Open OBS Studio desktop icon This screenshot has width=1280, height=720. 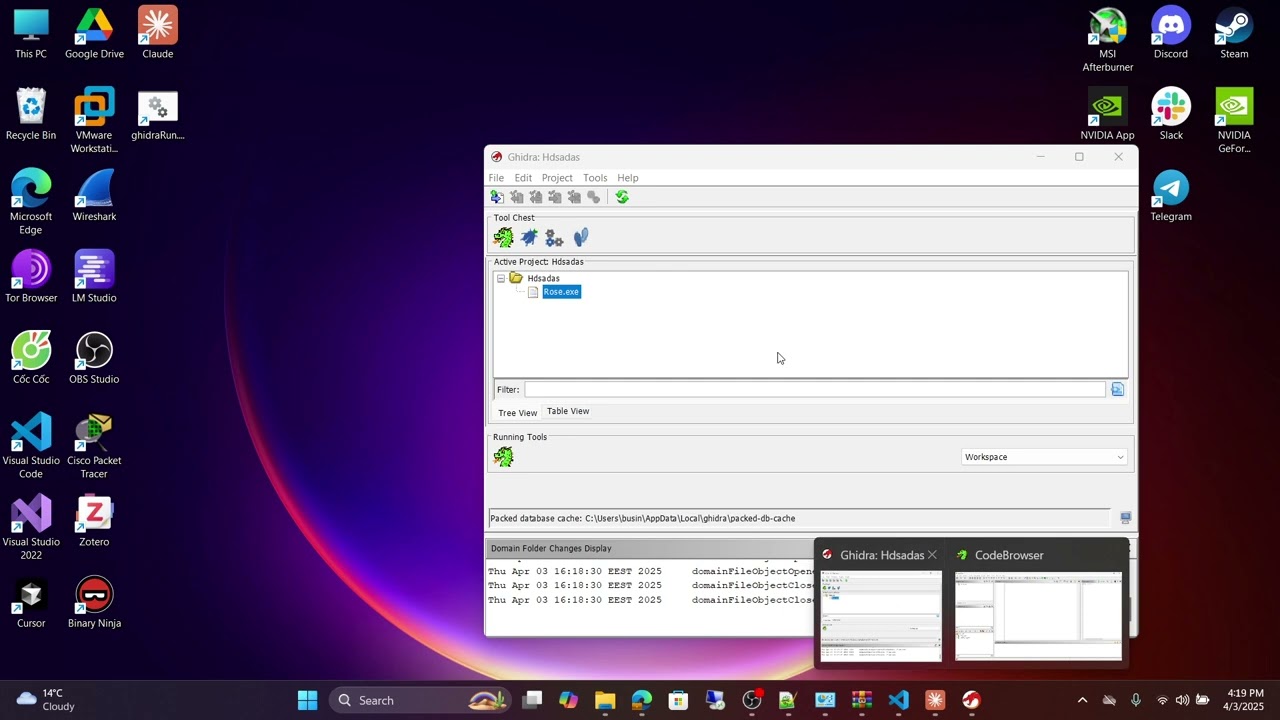pos(94,359)
